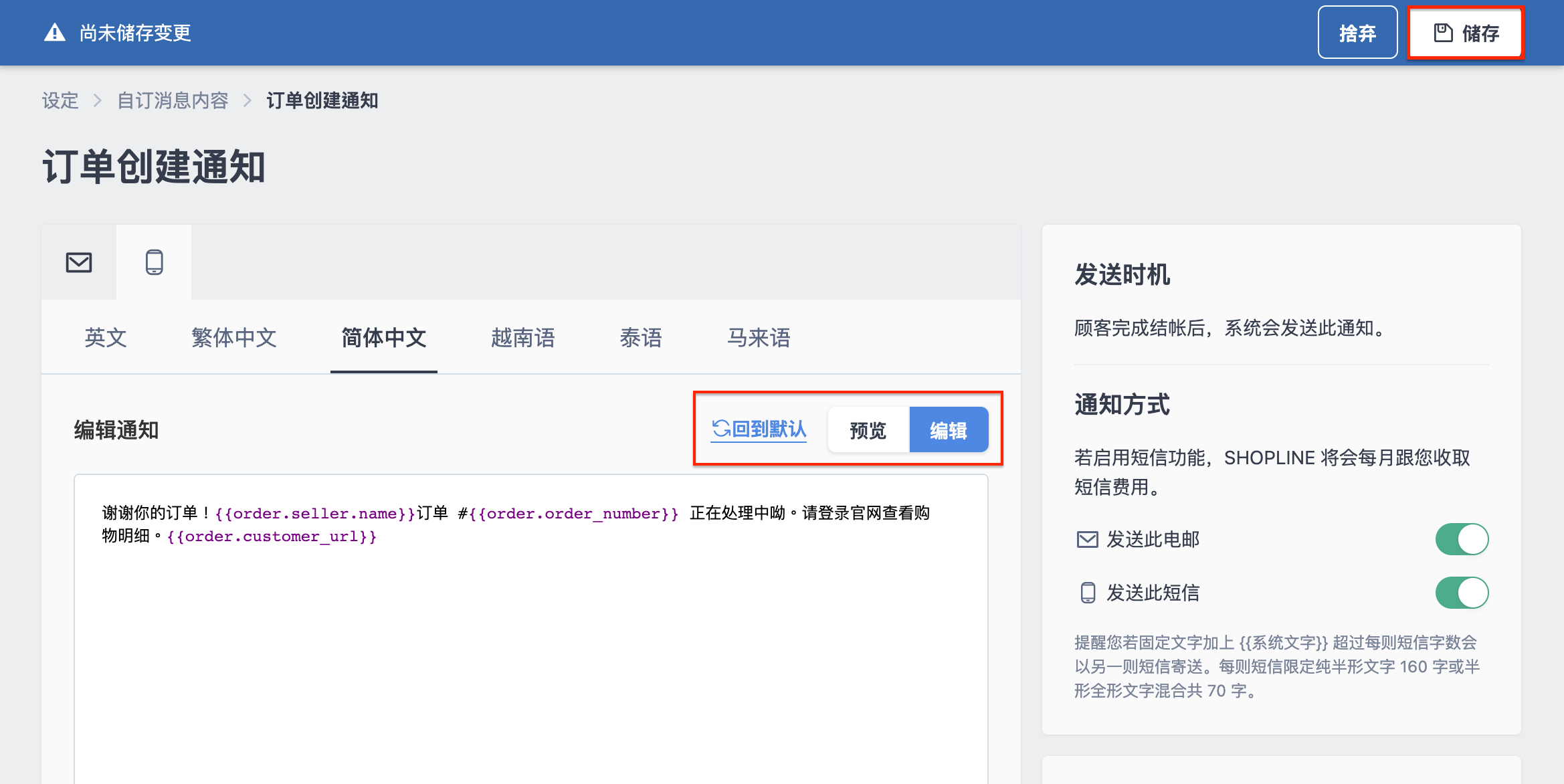Click the 订单创建通知 page heading
1564x784 pixels.
[154, 167]
